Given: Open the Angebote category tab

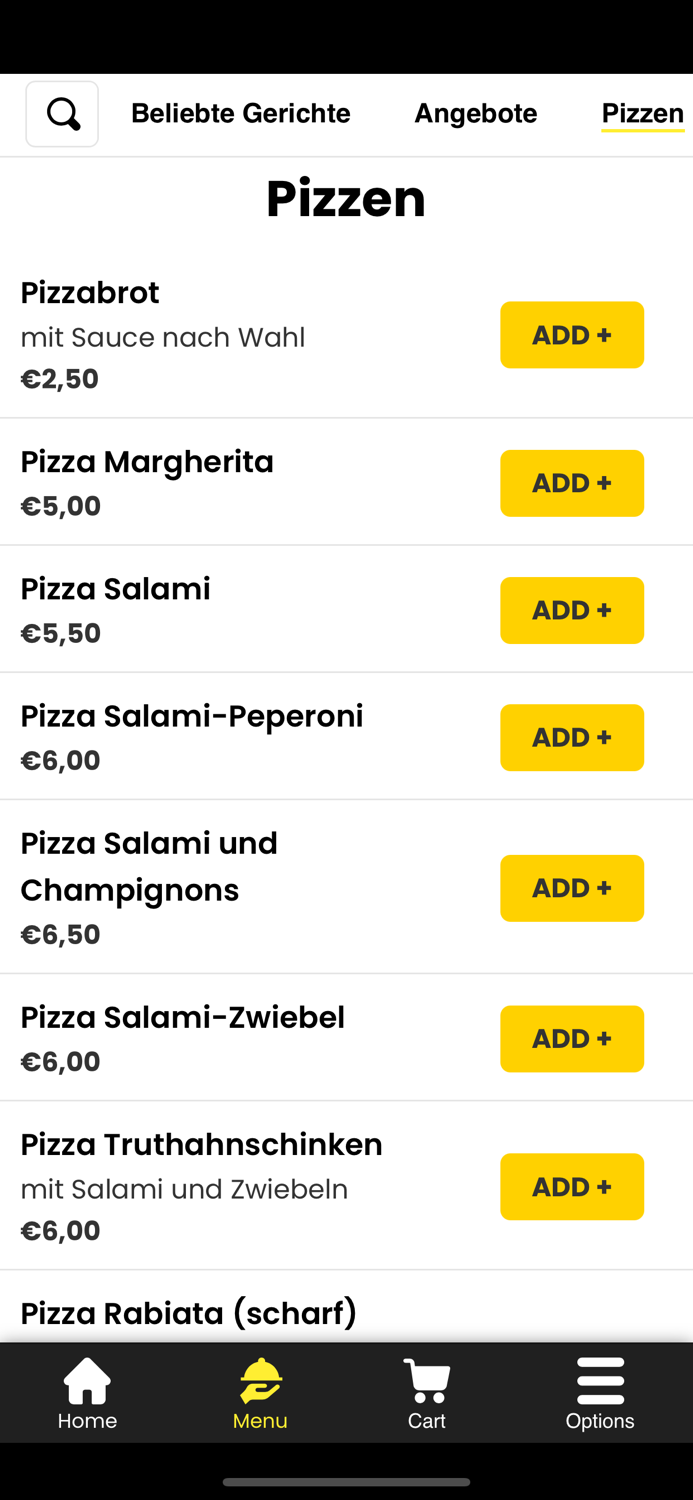Looking at the screenshot, I should (x=476, y=113).
